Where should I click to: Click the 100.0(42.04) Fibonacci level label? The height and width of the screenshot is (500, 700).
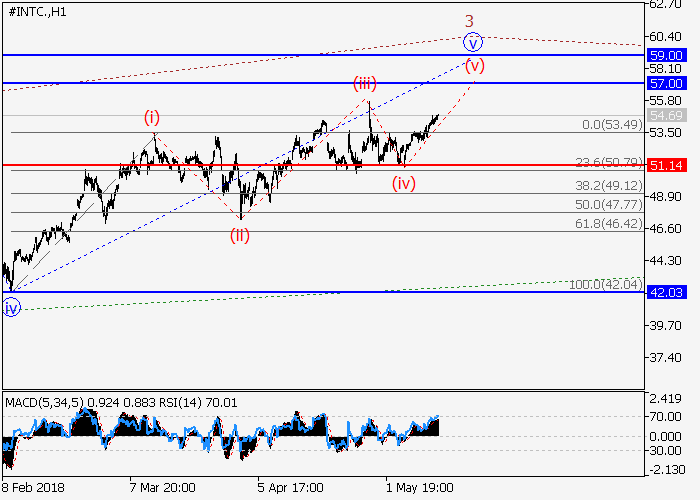click(604, 285)
